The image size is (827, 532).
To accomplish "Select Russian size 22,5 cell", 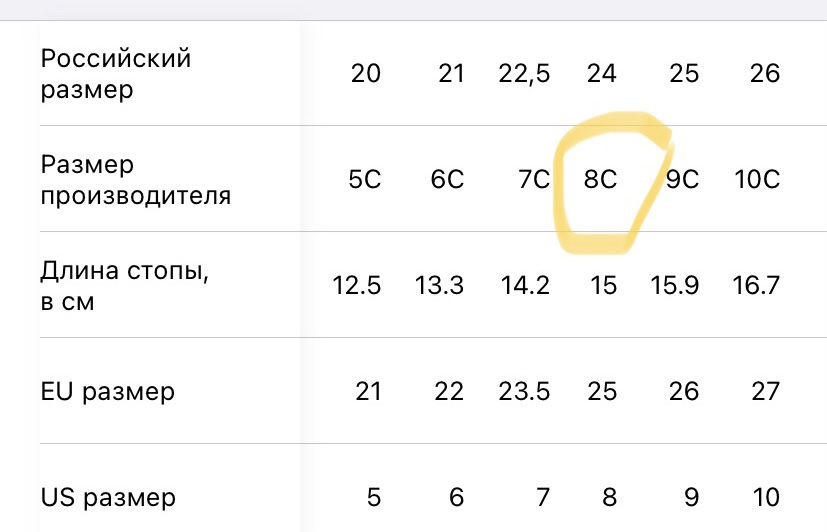I will (524, 73).
